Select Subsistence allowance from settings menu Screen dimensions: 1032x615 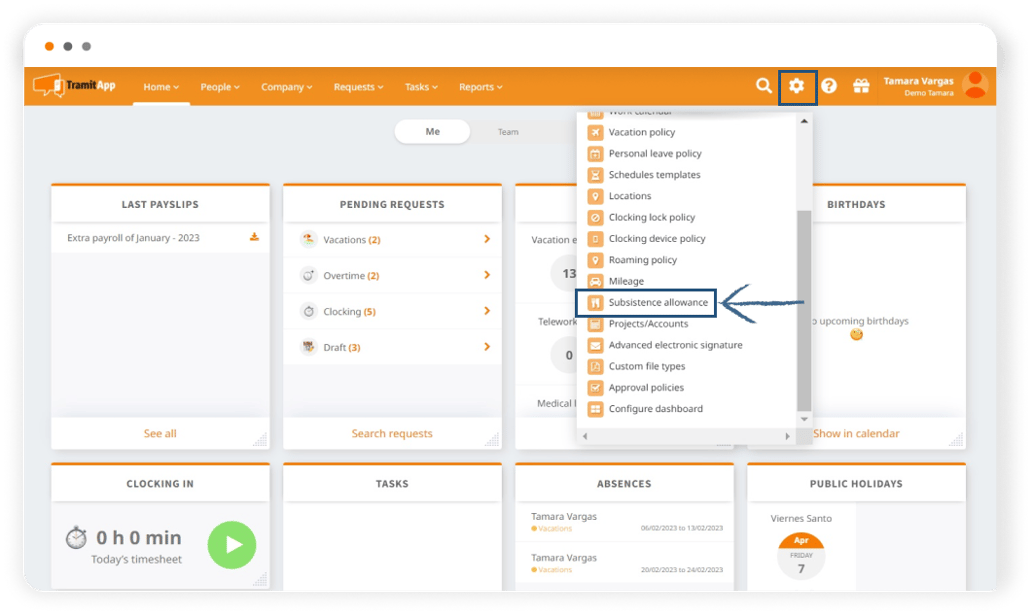[x=657, y=302]
